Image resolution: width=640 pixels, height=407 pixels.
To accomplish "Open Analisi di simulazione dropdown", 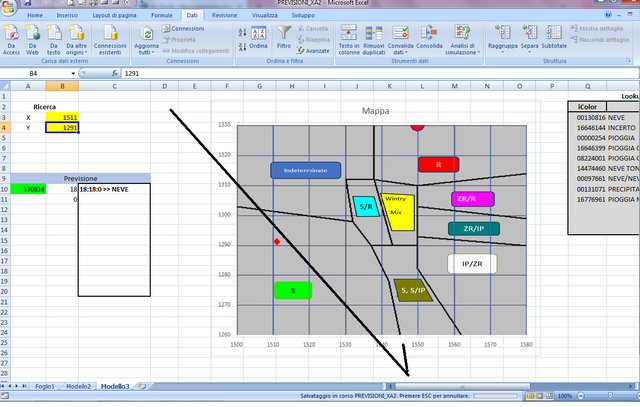I will pos(462,40).
